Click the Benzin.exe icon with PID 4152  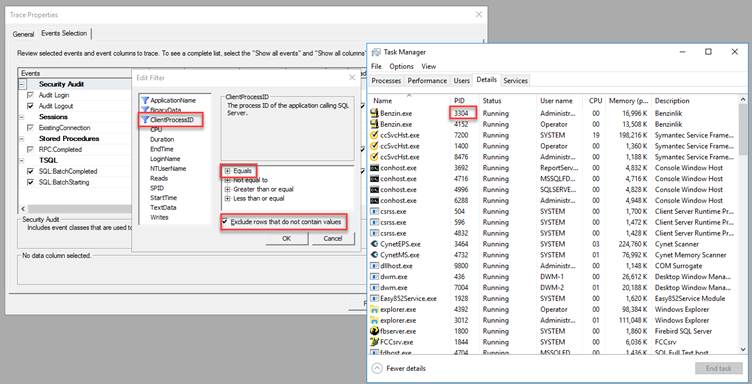[375, 125]
